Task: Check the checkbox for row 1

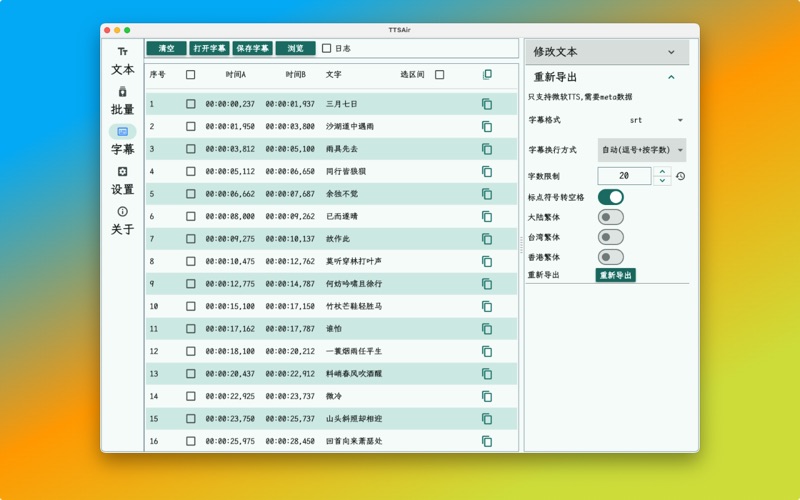Action: point(190,104)
